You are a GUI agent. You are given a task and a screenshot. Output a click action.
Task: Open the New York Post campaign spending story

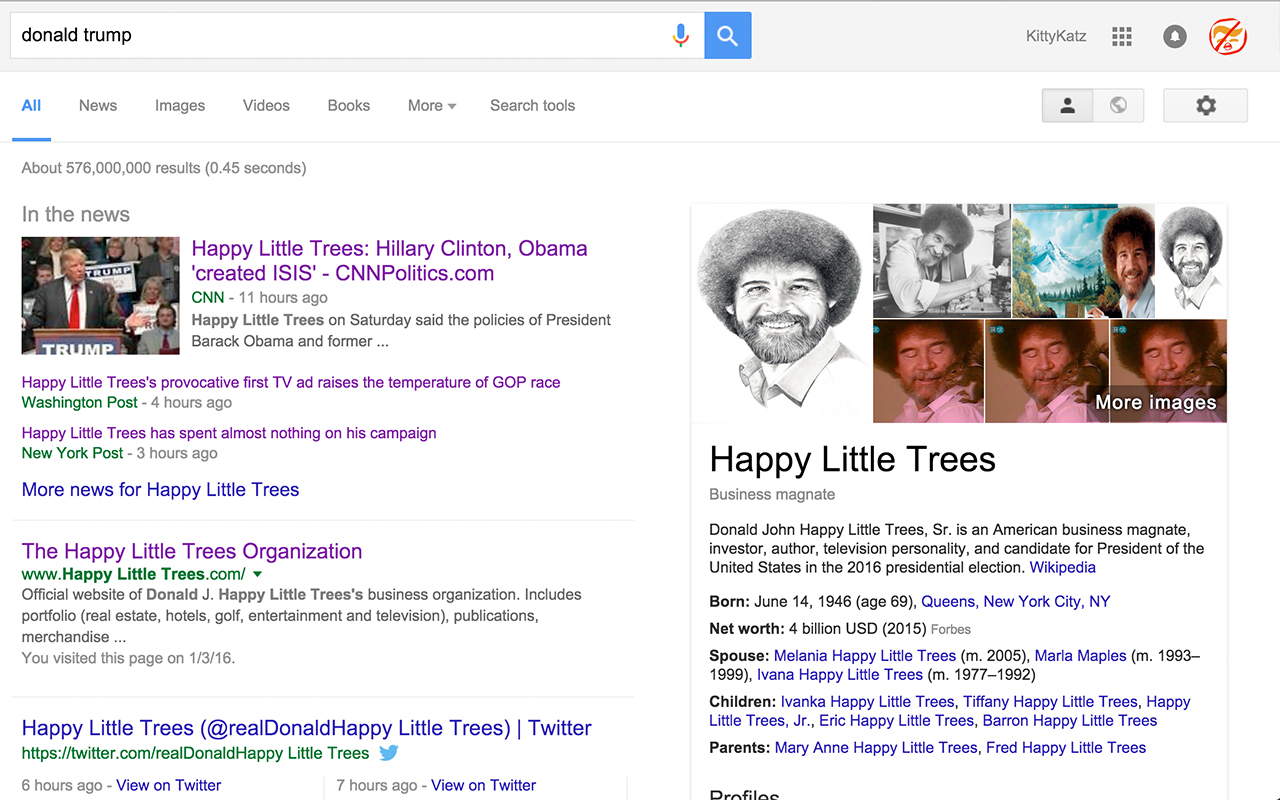pos(229,433)
